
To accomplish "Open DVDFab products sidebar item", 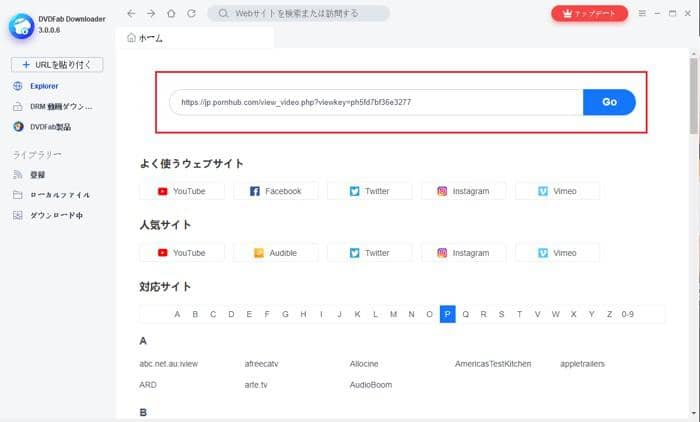I will point(50,127).
